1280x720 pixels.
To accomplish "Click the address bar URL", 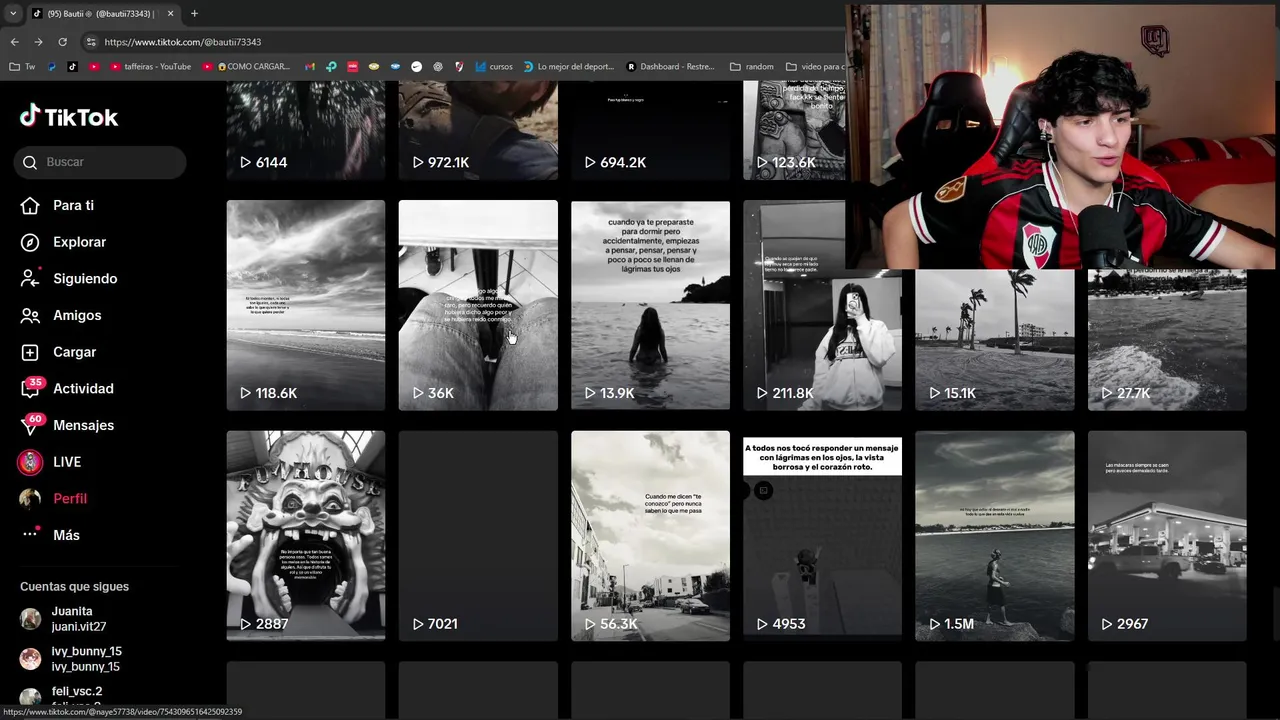I will point(182,42).
